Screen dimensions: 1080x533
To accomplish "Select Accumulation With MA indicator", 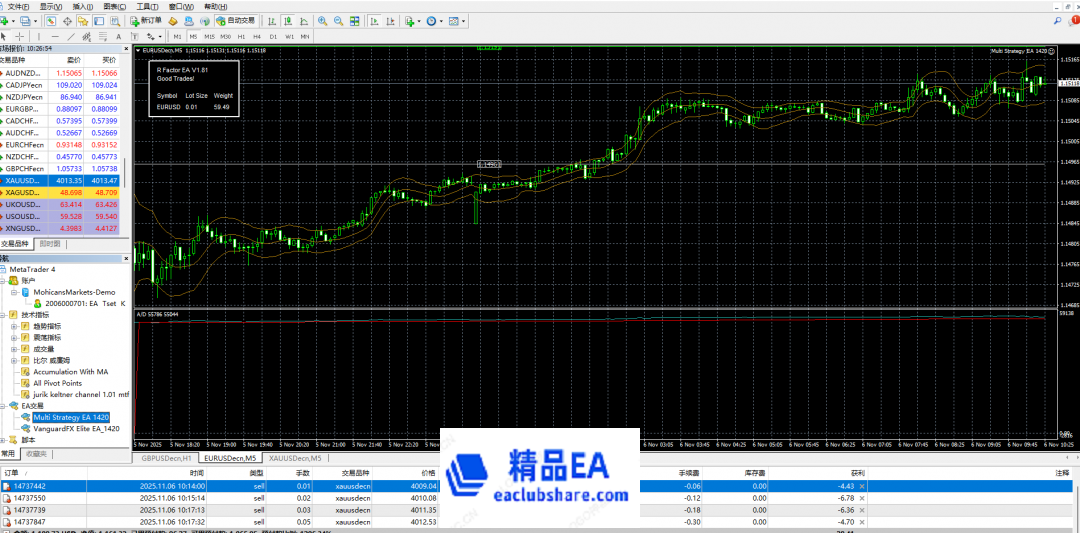I will (x=70, y=371).
